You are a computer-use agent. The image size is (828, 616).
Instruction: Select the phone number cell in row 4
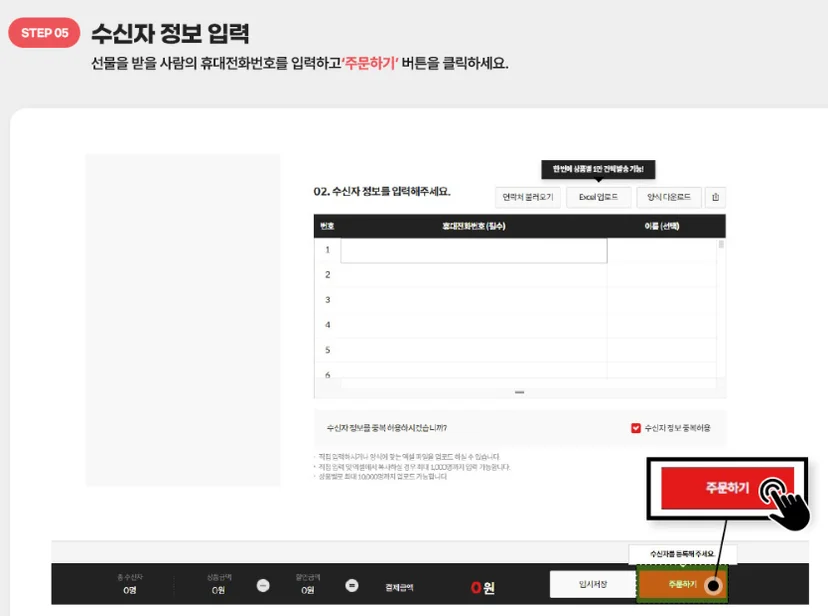tap(474, 325)
